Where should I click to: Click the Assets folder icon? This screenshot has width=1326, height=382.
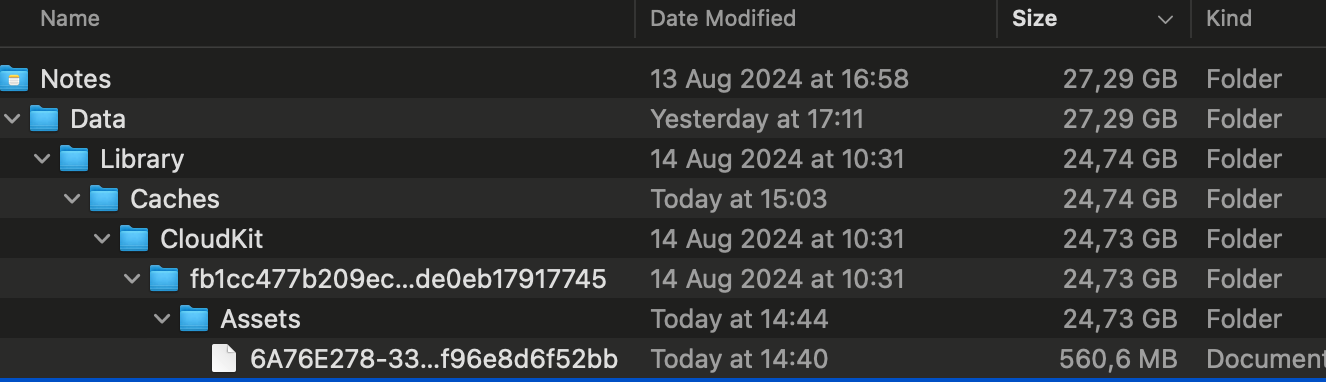tap(194, 319)
